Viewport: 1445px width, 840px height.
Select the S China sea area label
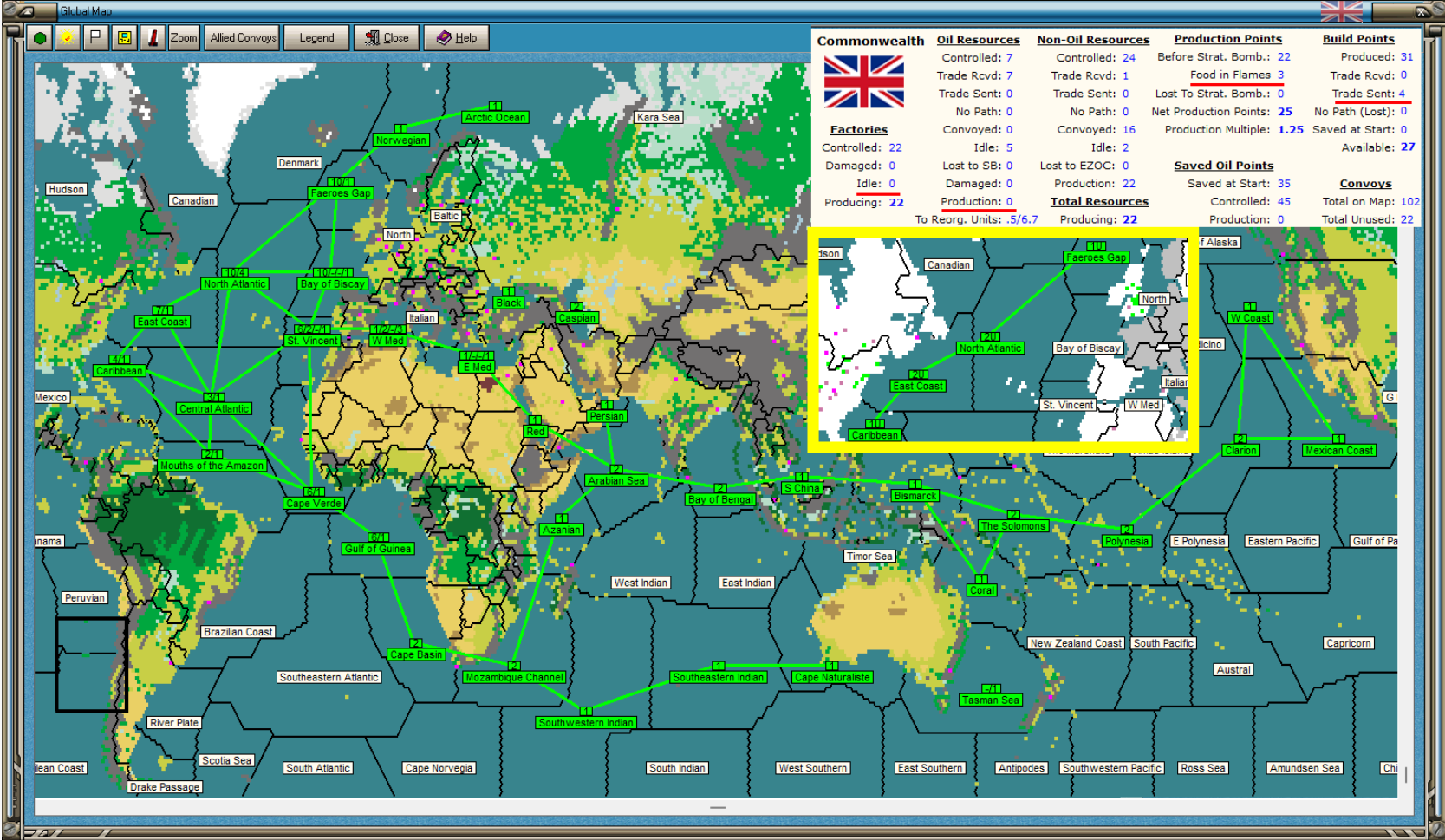pyautogui.click(x=802, y=488)
